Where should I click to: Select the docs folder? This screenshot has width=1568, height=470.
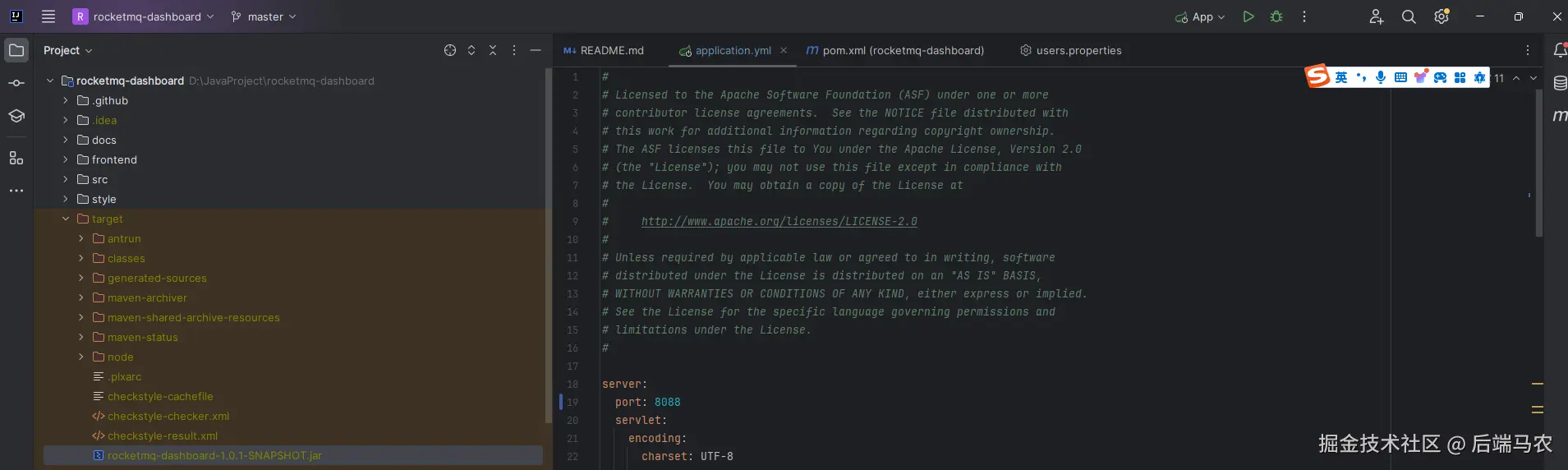[x=104, y=140]
